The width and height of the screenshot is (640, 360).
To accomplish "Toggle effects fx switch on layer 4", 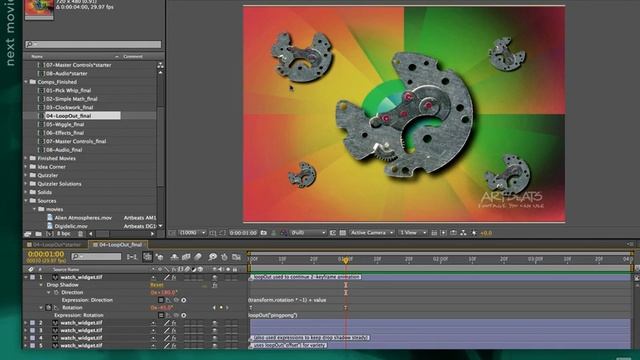I will (173, 338).
